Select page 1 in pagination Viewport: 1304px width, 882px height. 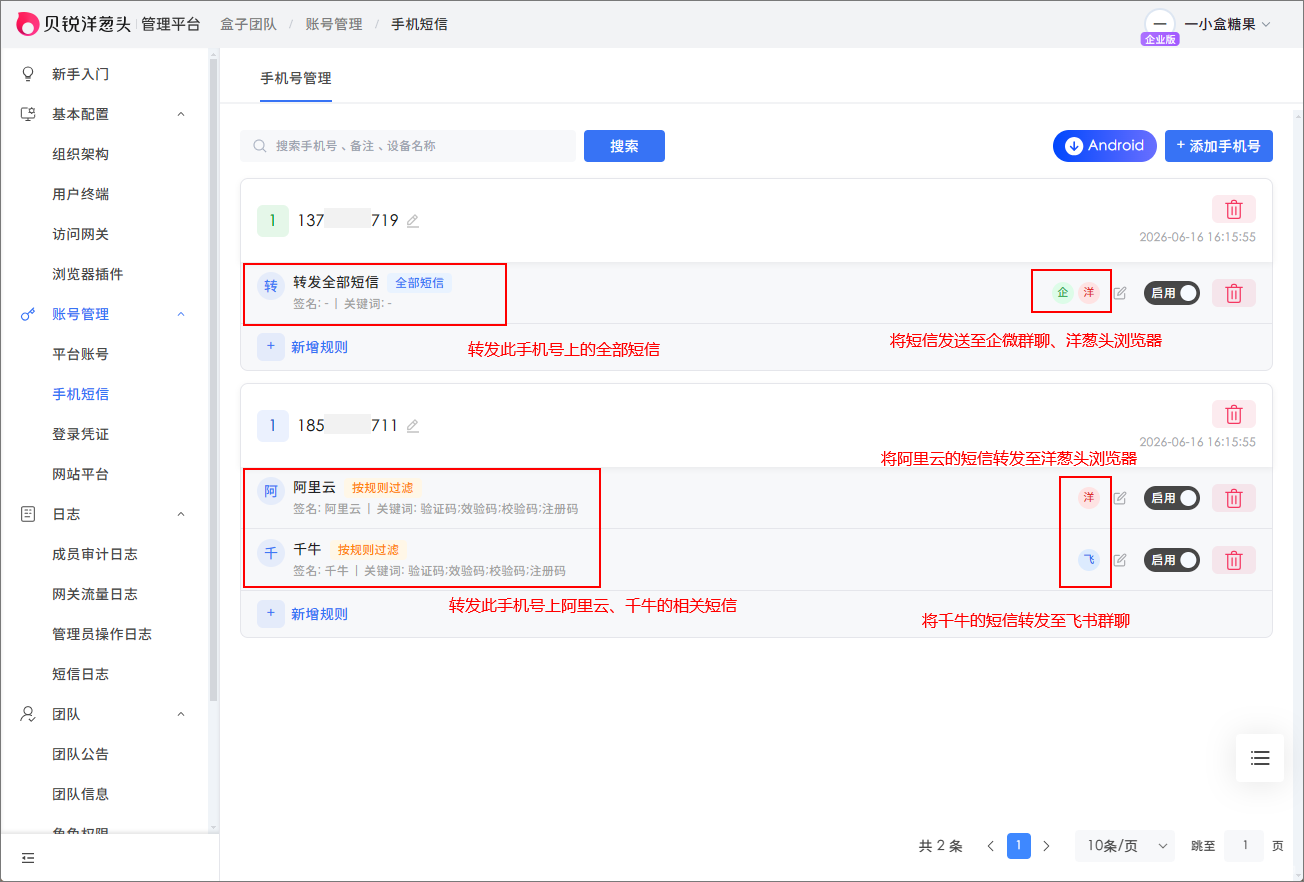[1018, 846]
